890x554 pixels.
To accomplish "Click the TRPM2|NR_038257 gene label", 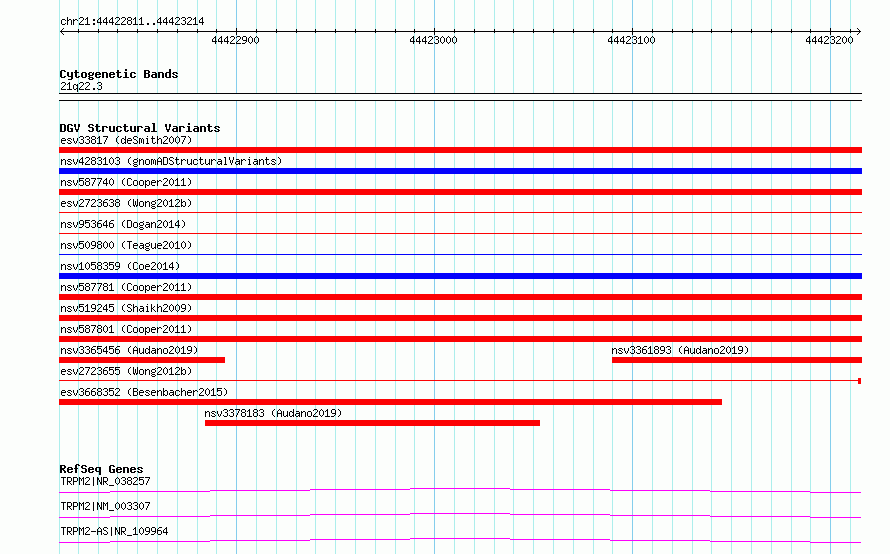I will click(x=105, y=481).
